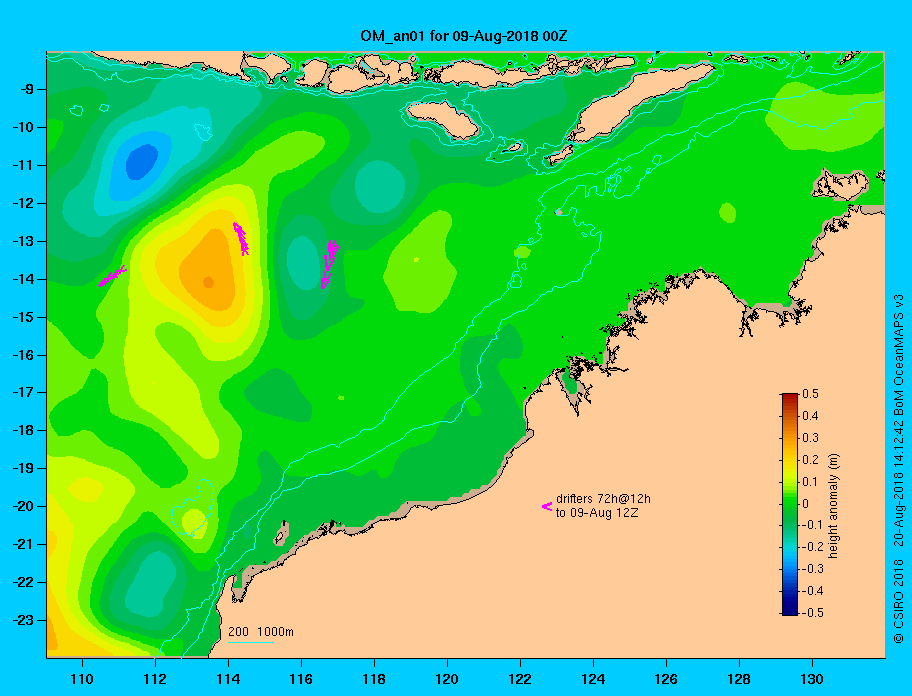Click the colorbar label "0.4"

point(810,416)
